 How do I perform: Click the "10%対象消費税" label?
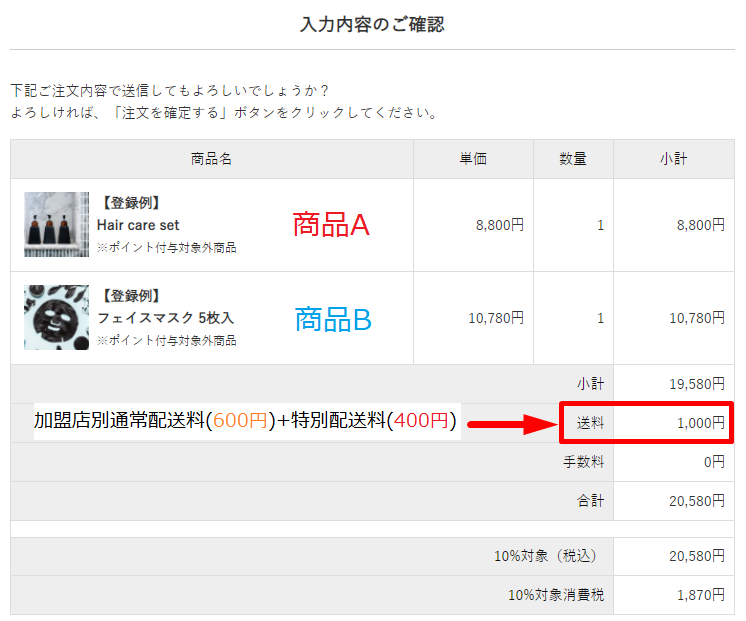pyautogui.click(x=555, y=595)
